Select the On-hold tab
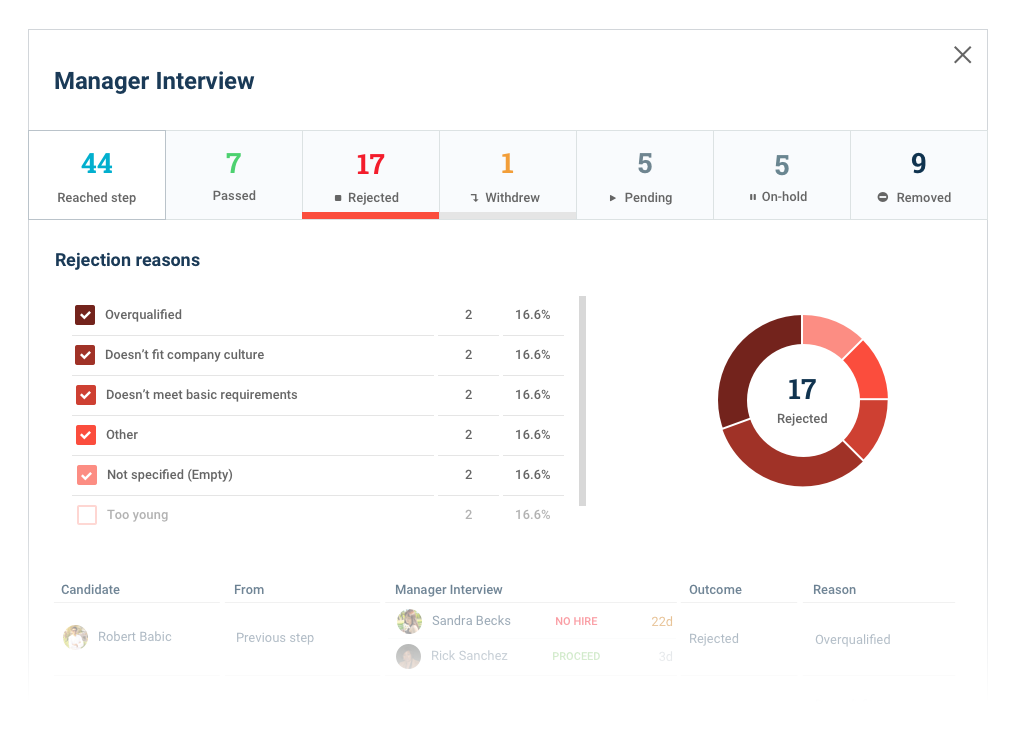This screenshot has height=744, width=1014. pyautogui.click(x=781, y=175)
